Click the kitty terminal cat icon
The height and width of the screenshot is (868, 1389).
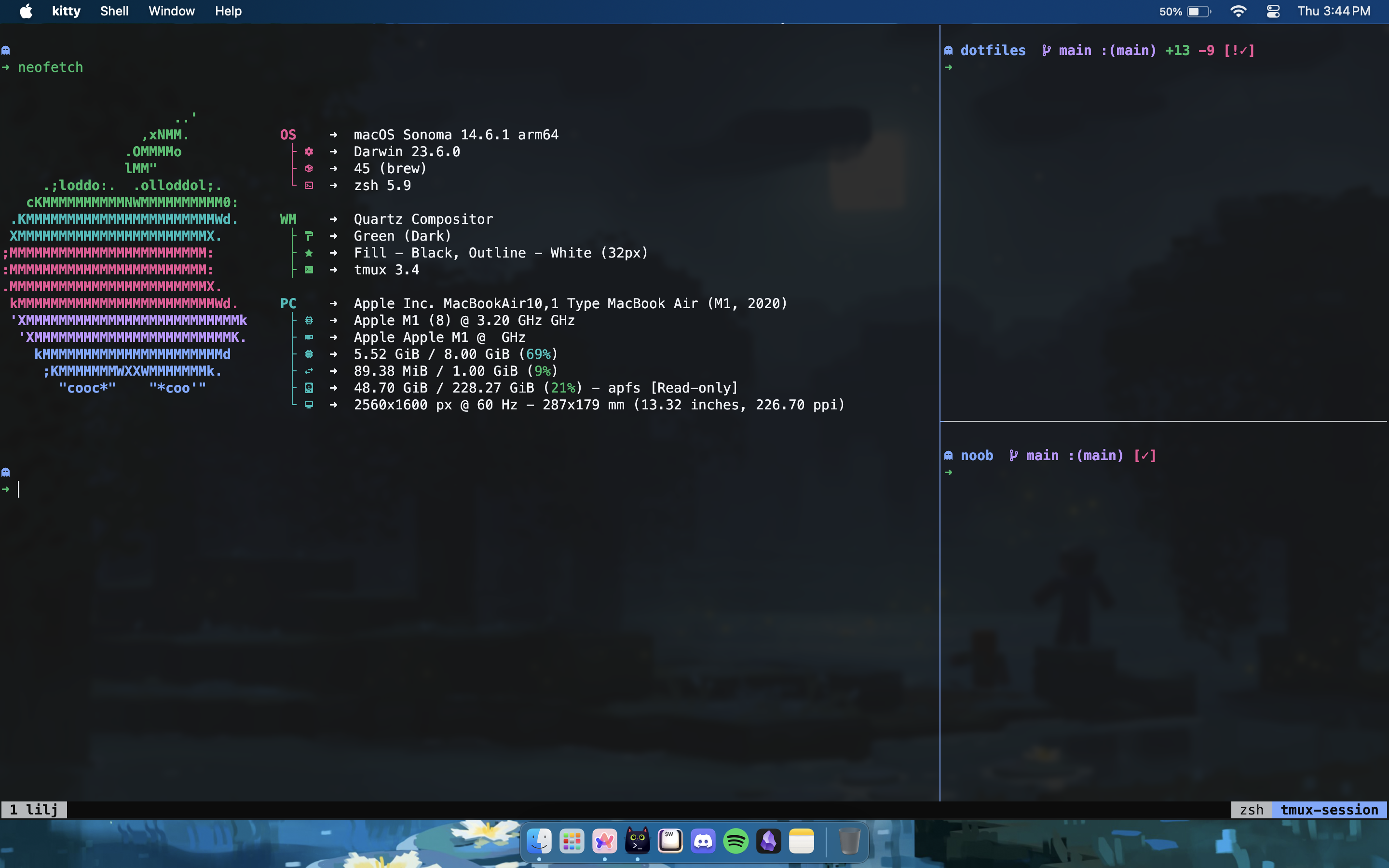point(637,841)
